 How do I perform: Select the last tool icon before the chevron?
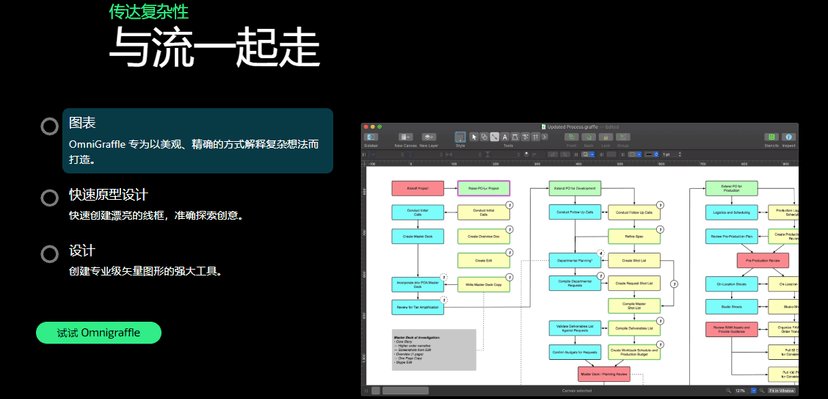[535, 137]
